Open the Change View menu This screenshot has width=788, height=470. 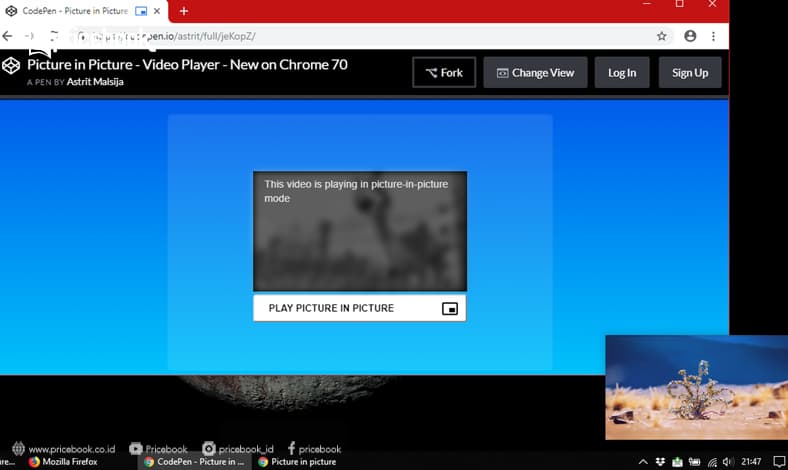click(535, 72)
